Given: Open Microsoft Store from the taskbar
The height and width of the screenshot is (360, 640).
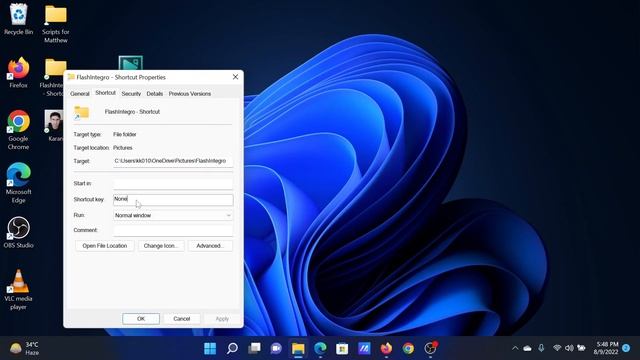Looking at the screenshot, I should pos(342,348).
